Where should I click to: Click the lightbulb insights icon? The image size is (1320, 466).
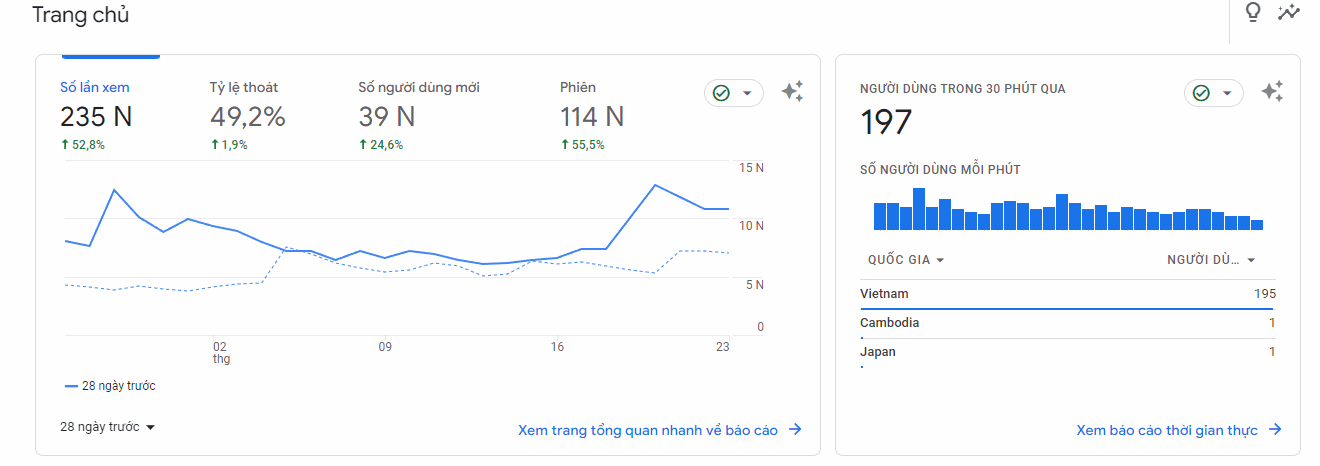pos(1252,12)
